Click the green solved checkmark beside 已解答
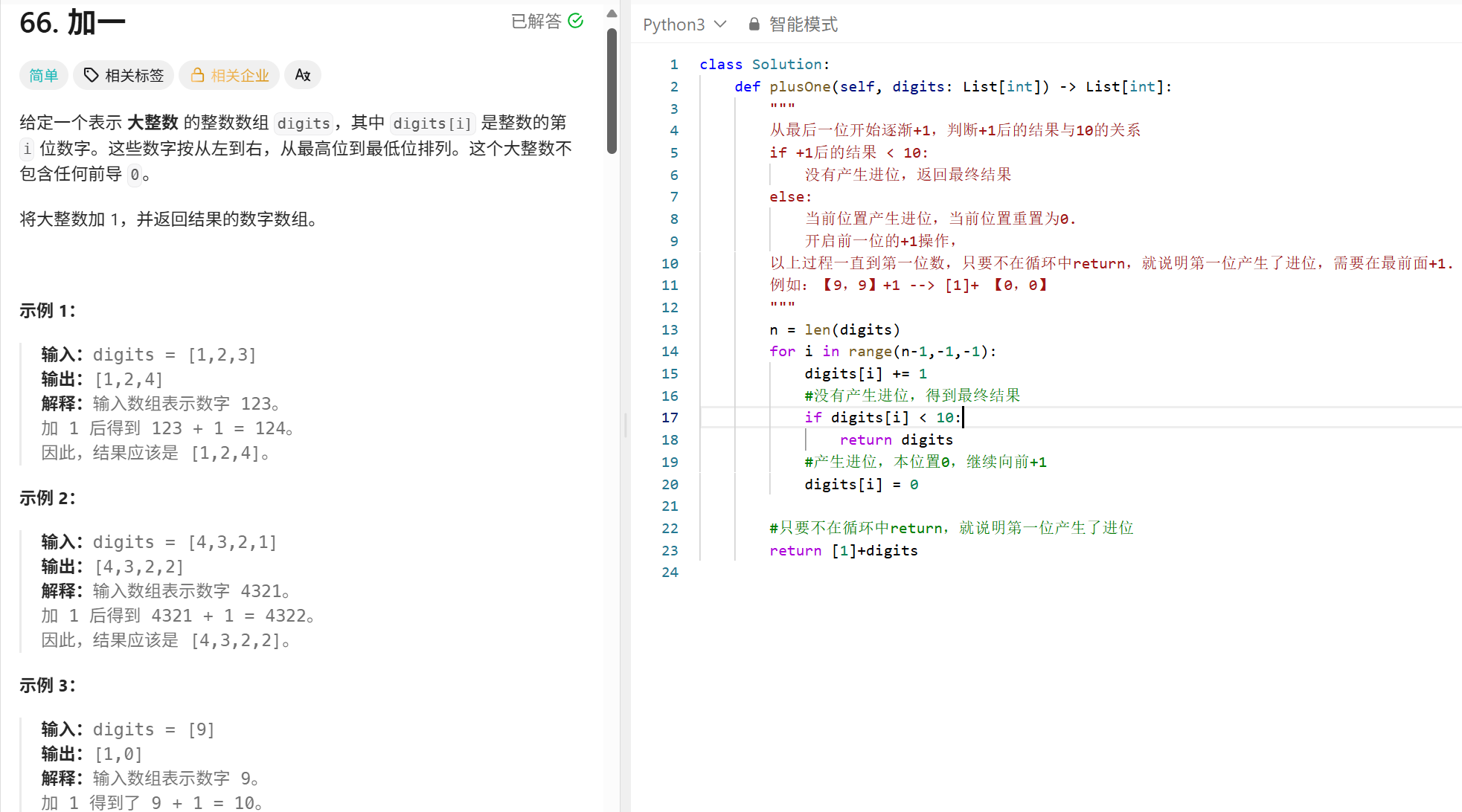Screen dimensions: 1462x812 coord(576,21)
